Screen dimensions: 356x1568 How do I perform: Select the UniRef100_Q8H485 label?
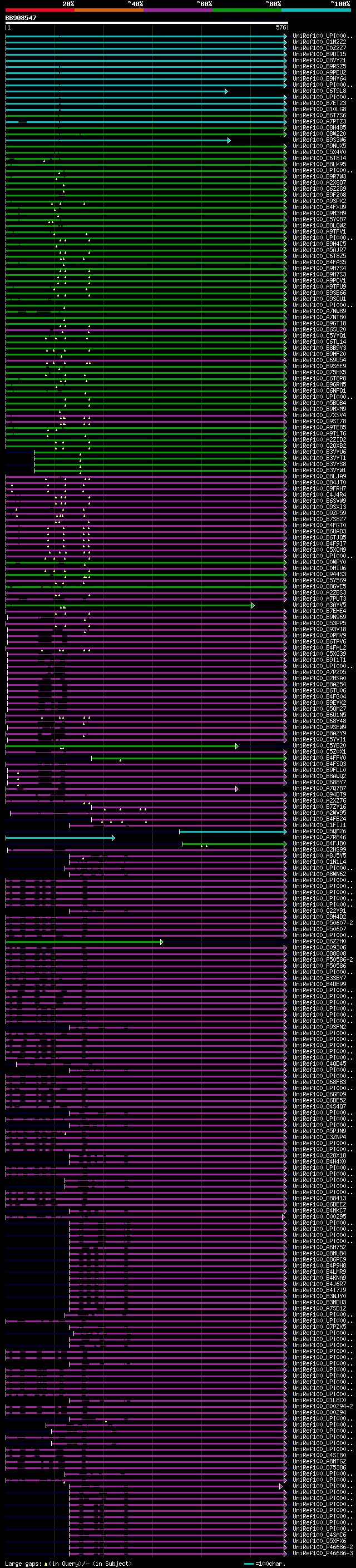pos(319,127)
